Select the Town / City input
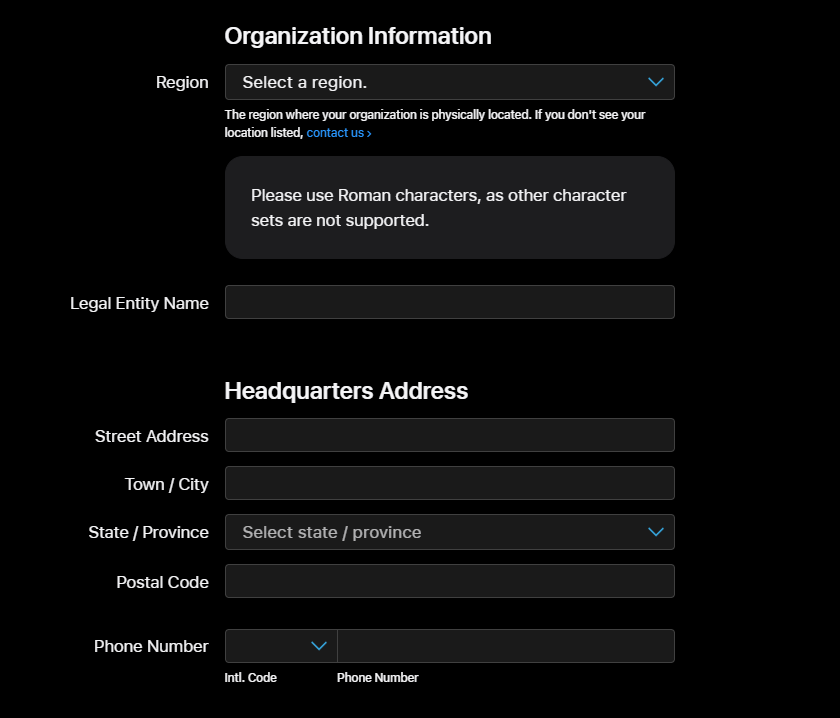The image size is (840, 718). [x=449, y=483]
